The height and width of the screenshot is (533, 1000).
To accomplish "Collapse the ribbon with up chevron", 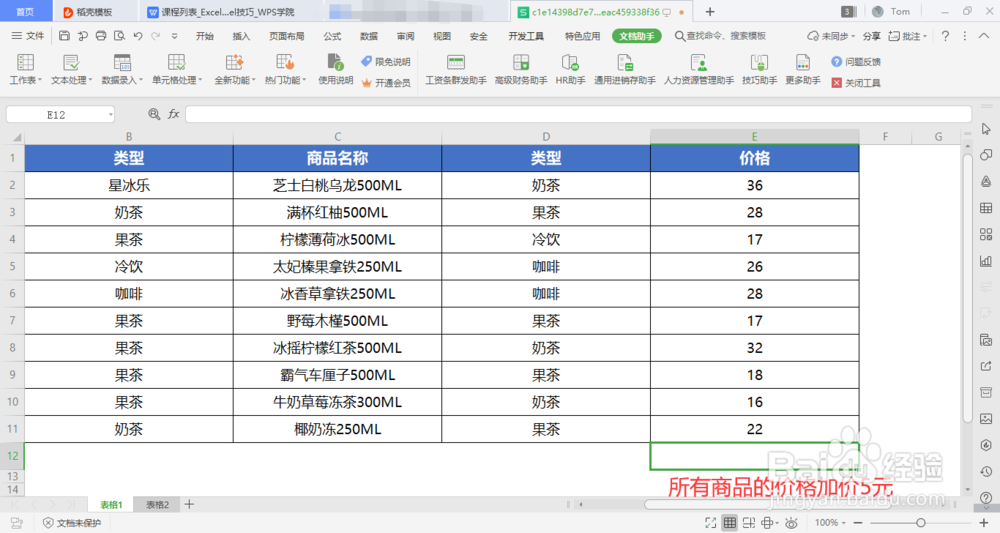I will tap(984, 36).
